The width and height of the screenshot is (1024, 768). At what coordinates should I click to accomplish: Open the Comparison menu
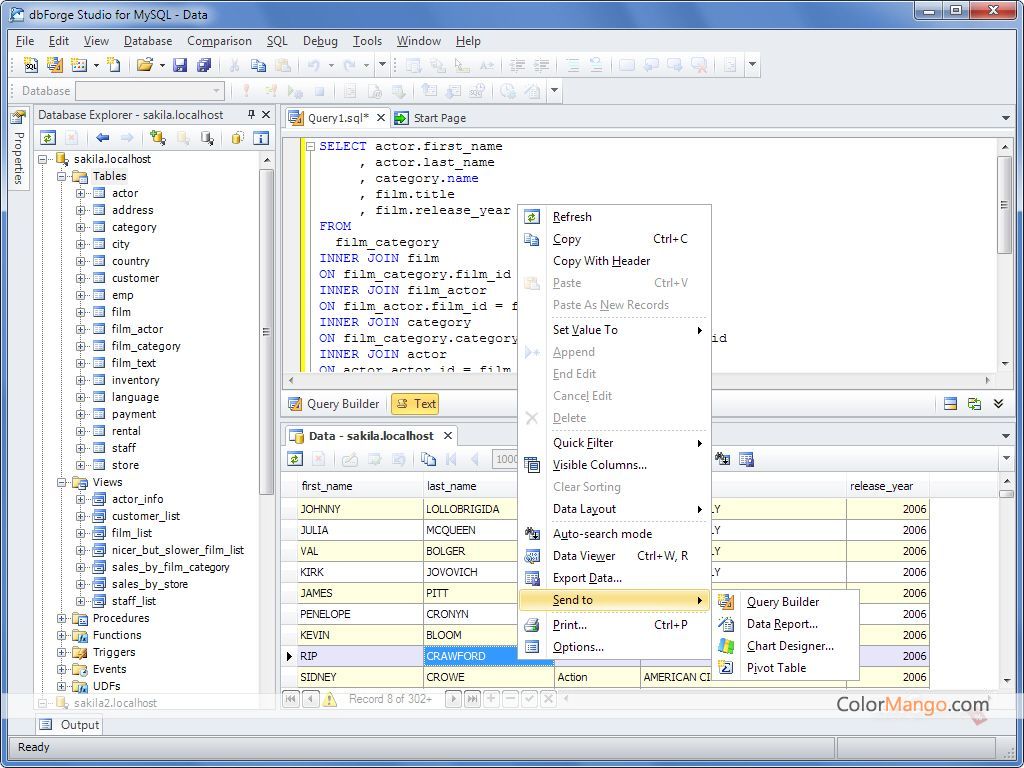(219, 40)
